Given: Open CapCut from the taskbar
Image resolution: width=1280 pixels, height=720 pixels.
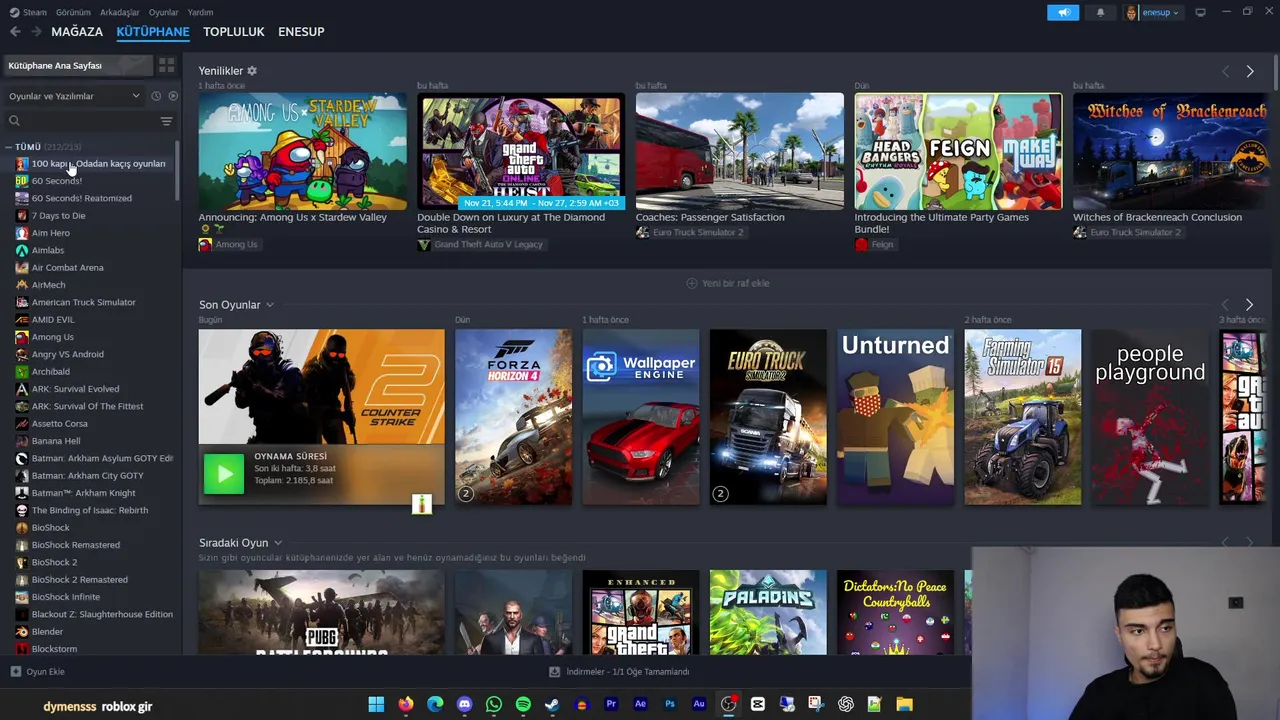Looking at the screenshot, I should (757, 704).
